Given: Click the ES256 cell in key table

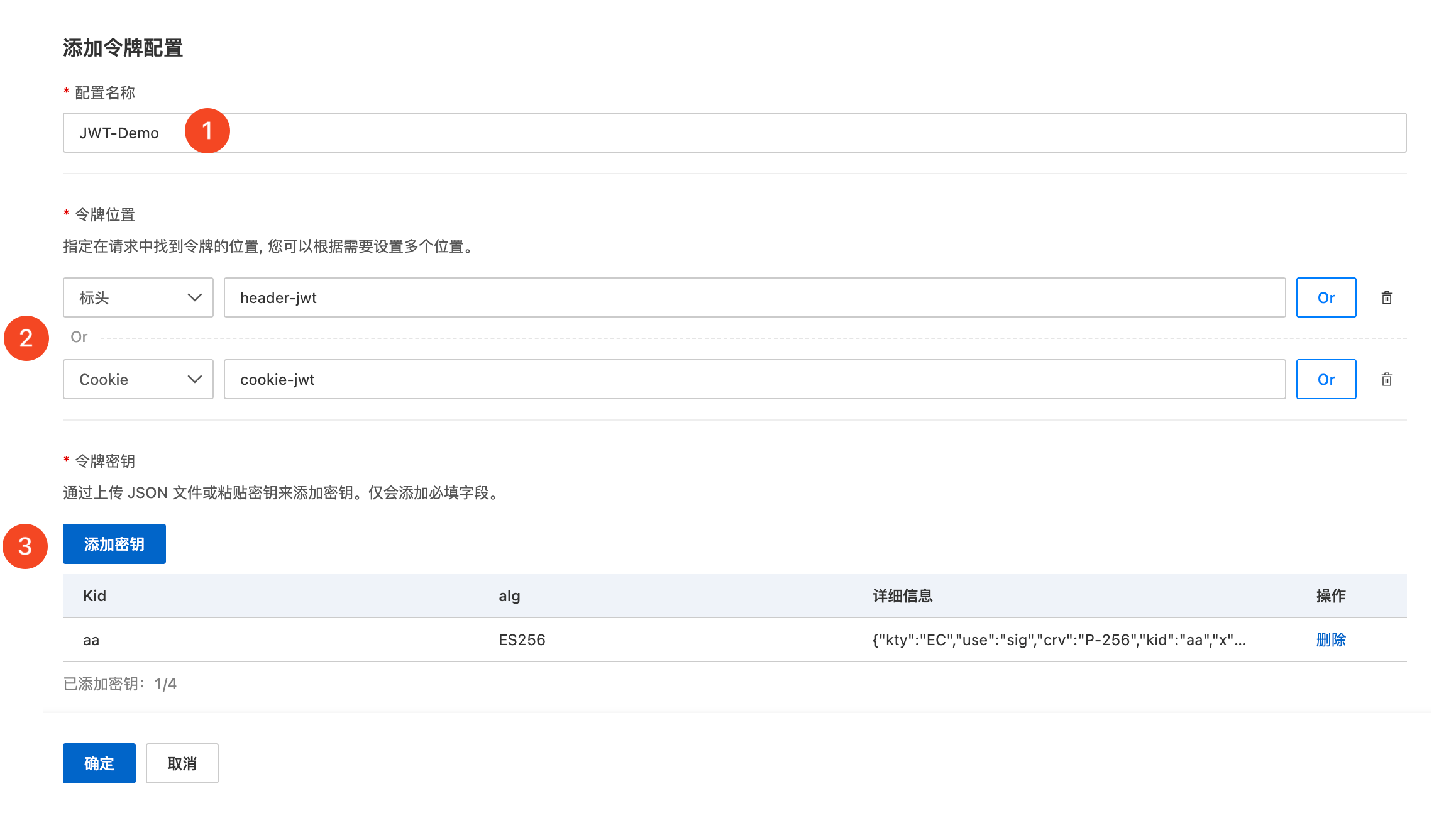Looking at the screenshot, I should coord(522,639).
